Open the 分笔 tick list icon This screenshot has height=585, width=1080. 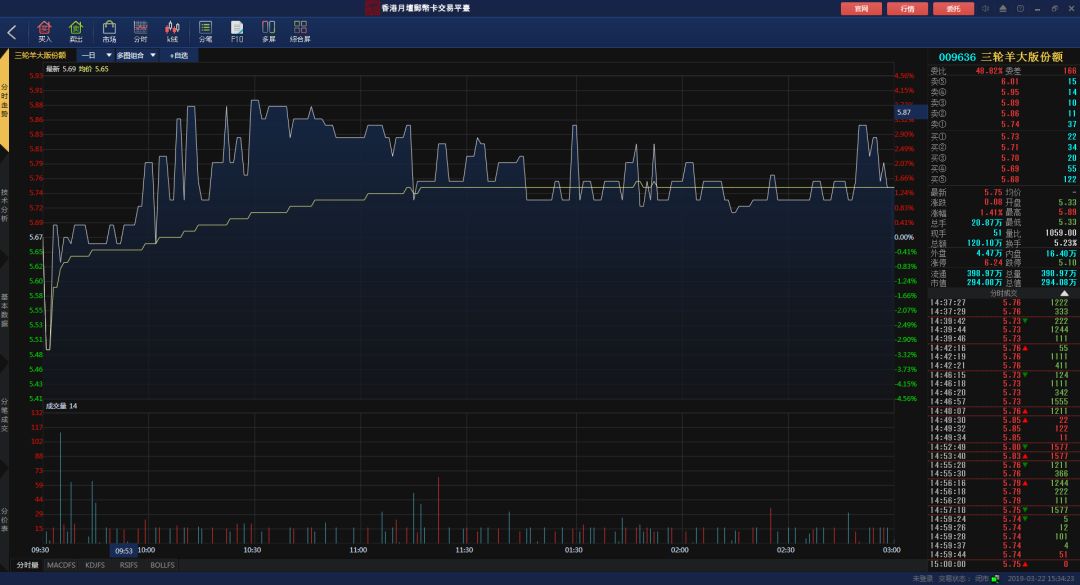pos(205,31)
